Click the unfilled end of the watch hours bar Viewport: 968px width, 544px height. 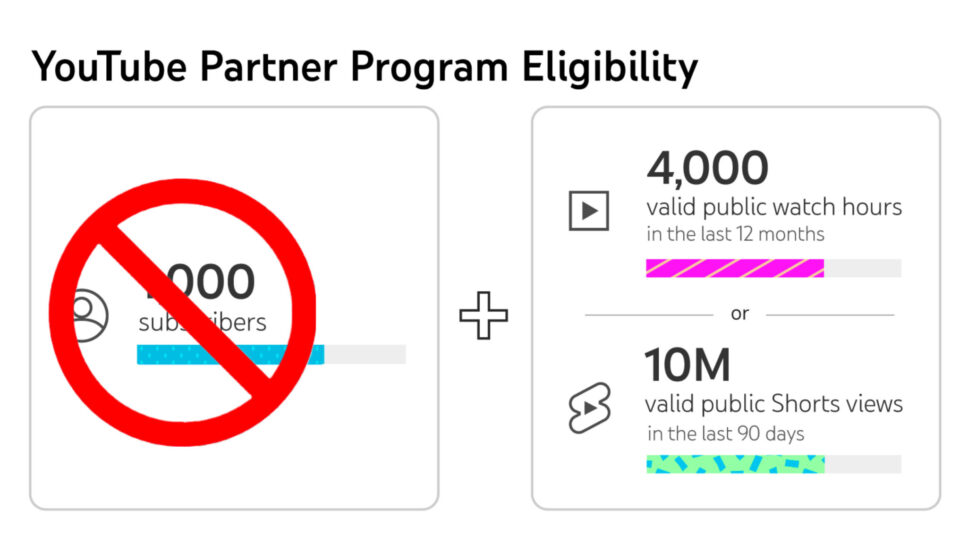click(x=862, y=268)
